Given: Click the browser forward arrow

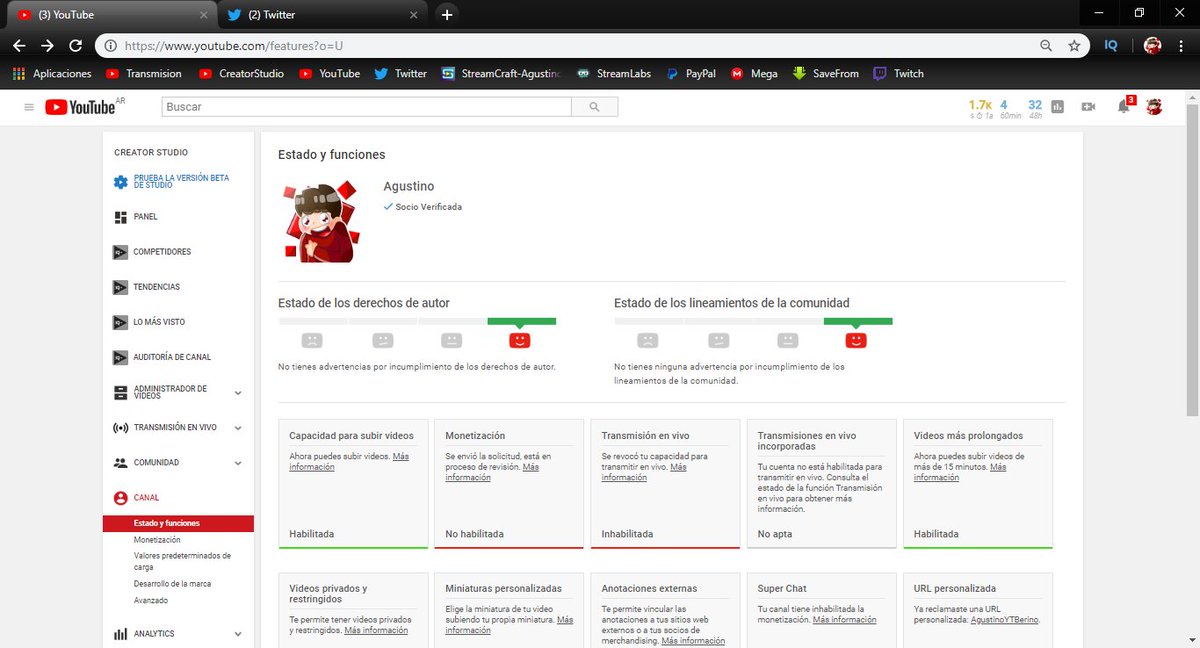Looking at the screenshot, I should pyautogui.click(x=47, y=46).
